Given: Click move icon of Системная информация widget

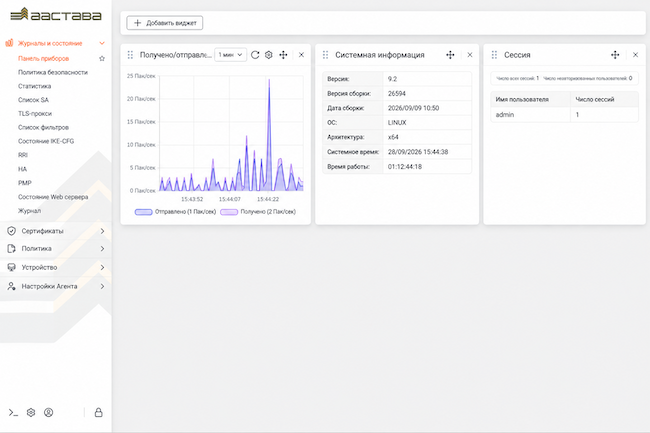Looking at the screenshot, I should [x=450, y=55].
